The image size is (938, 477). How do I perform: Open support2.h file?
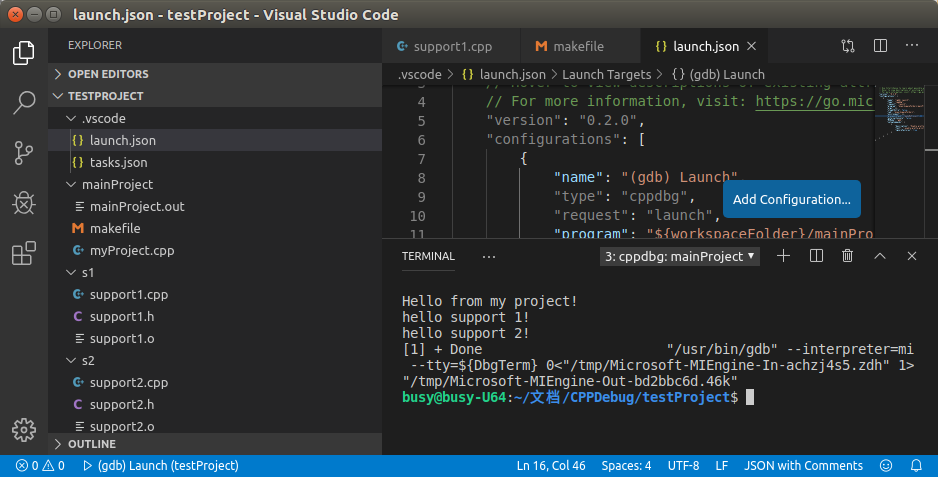tap(215, 405)
